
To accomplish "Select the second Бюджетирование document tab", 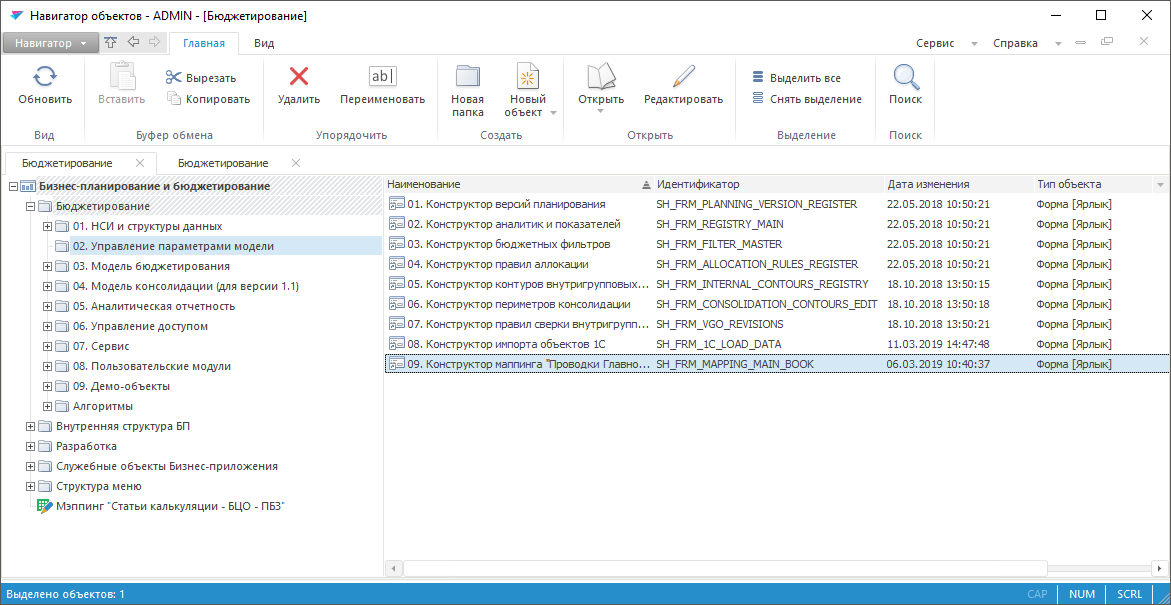I will point(223,163).
